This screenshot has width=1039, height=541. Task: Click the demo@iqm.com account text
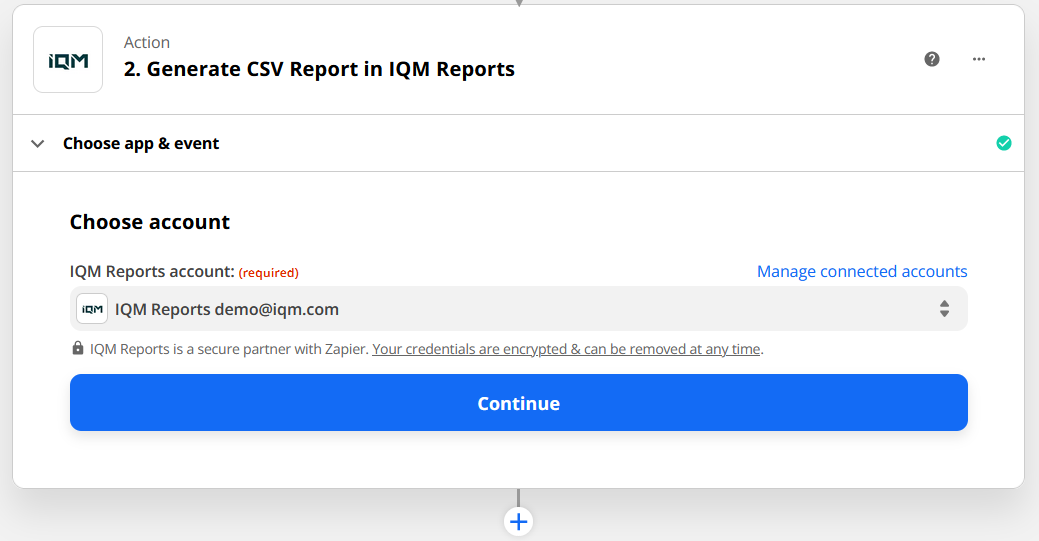click(x=276, y=309)
